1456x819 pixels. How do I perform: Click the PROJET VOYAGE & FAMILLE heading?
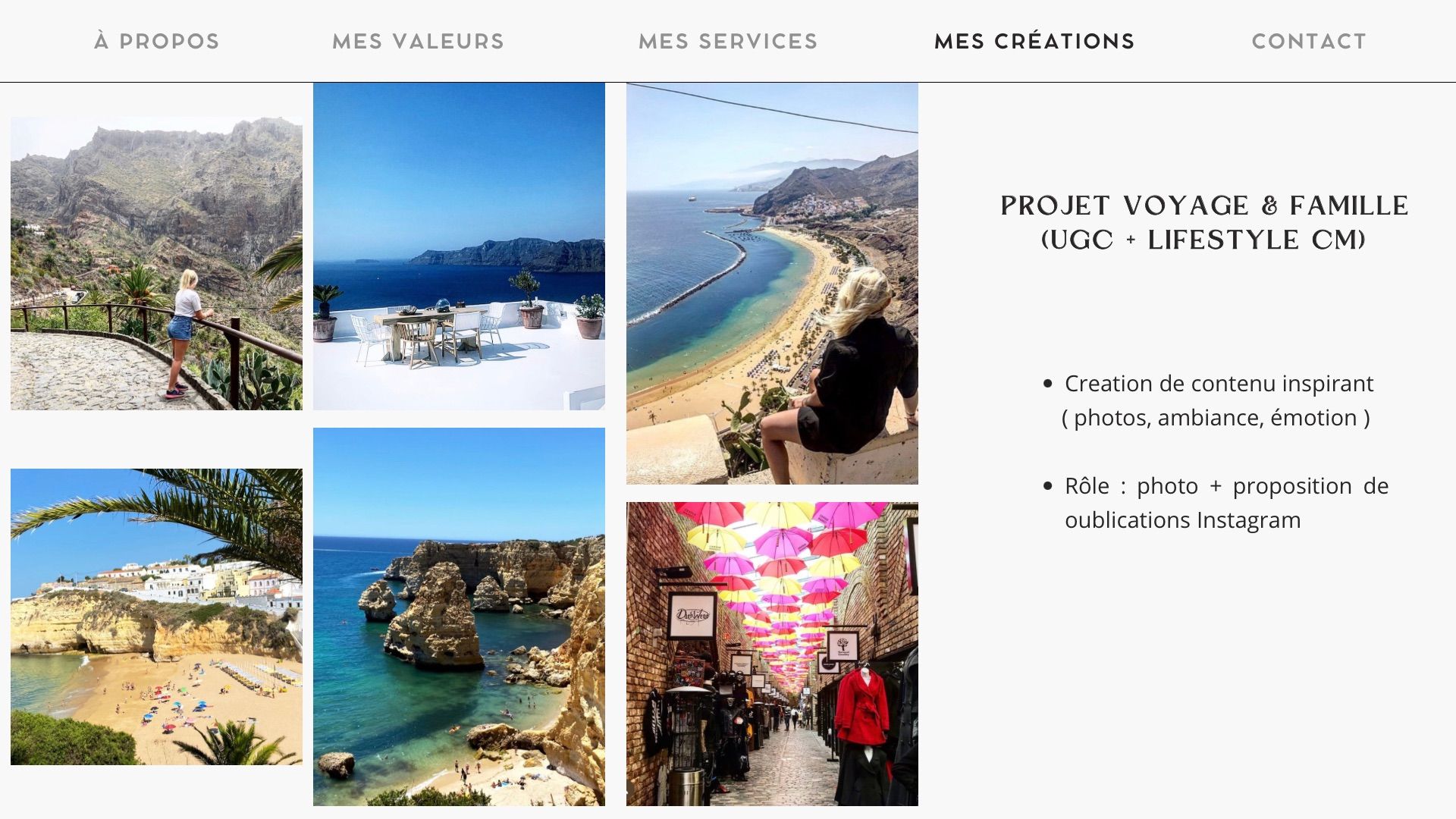point(1204,206)
